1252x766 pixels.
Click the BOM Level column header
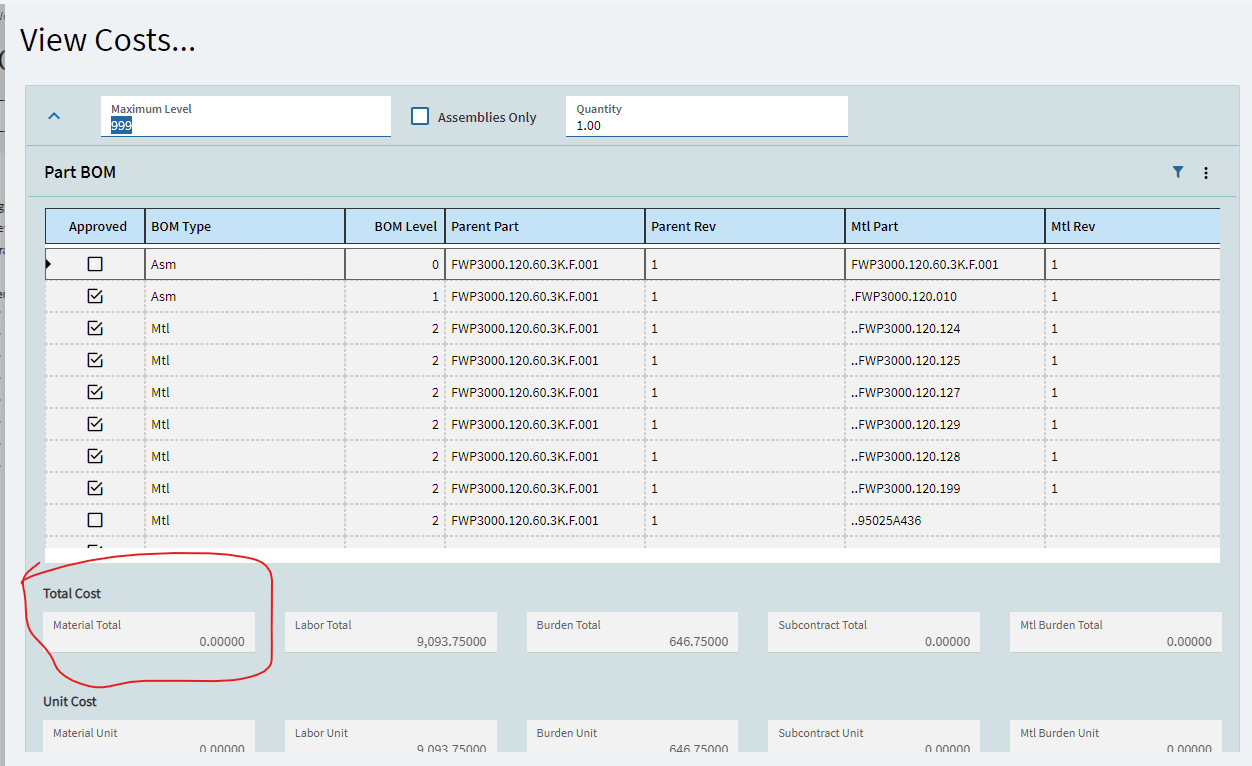pos(395,226)
